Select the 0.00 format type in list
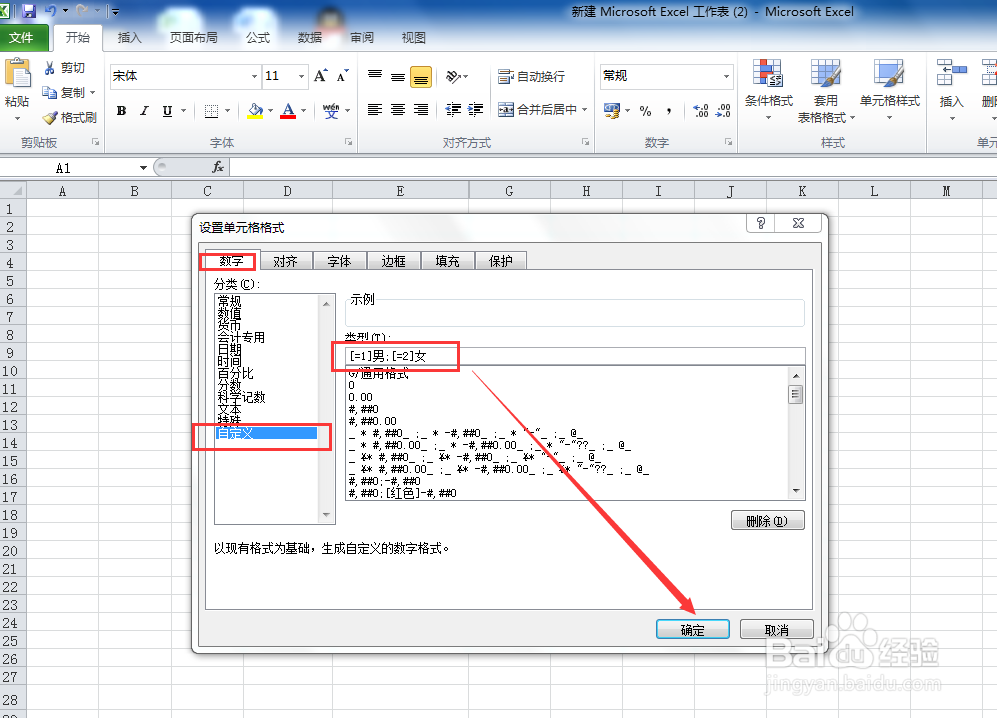Screen dimensions: 997x718 tap(361, 397)
